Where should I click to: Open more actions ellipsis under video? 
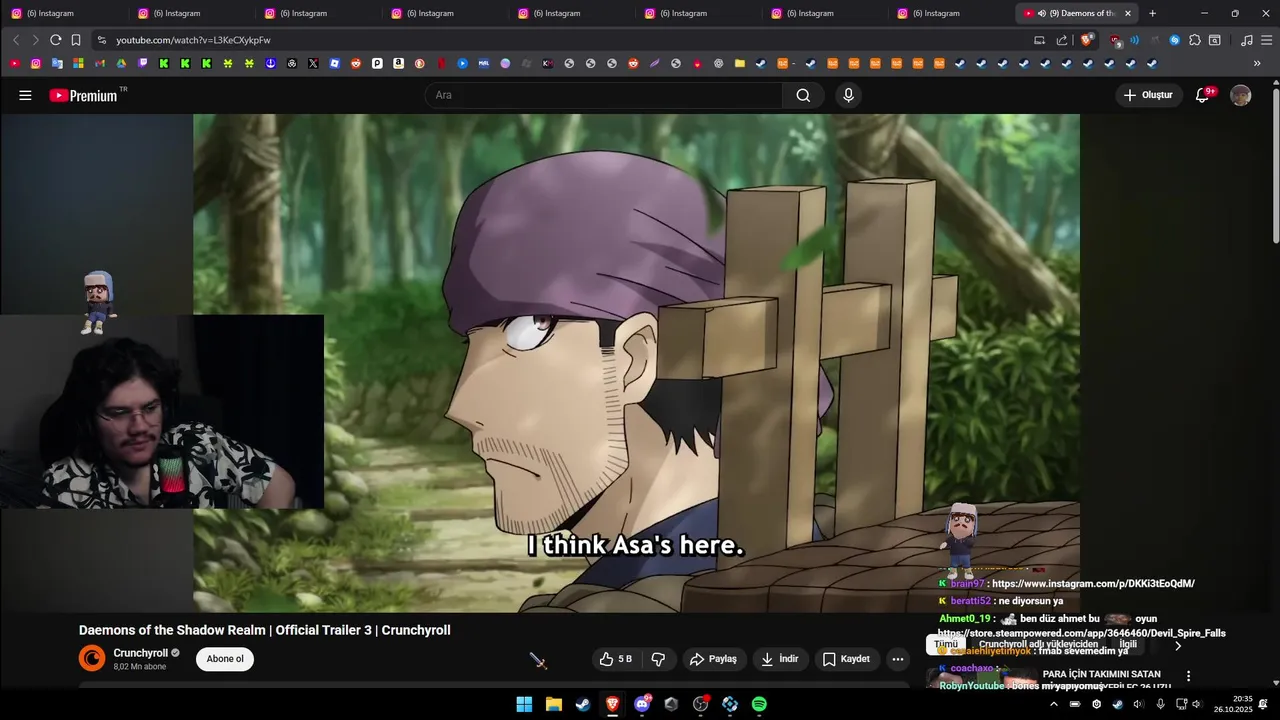point(897,659)
